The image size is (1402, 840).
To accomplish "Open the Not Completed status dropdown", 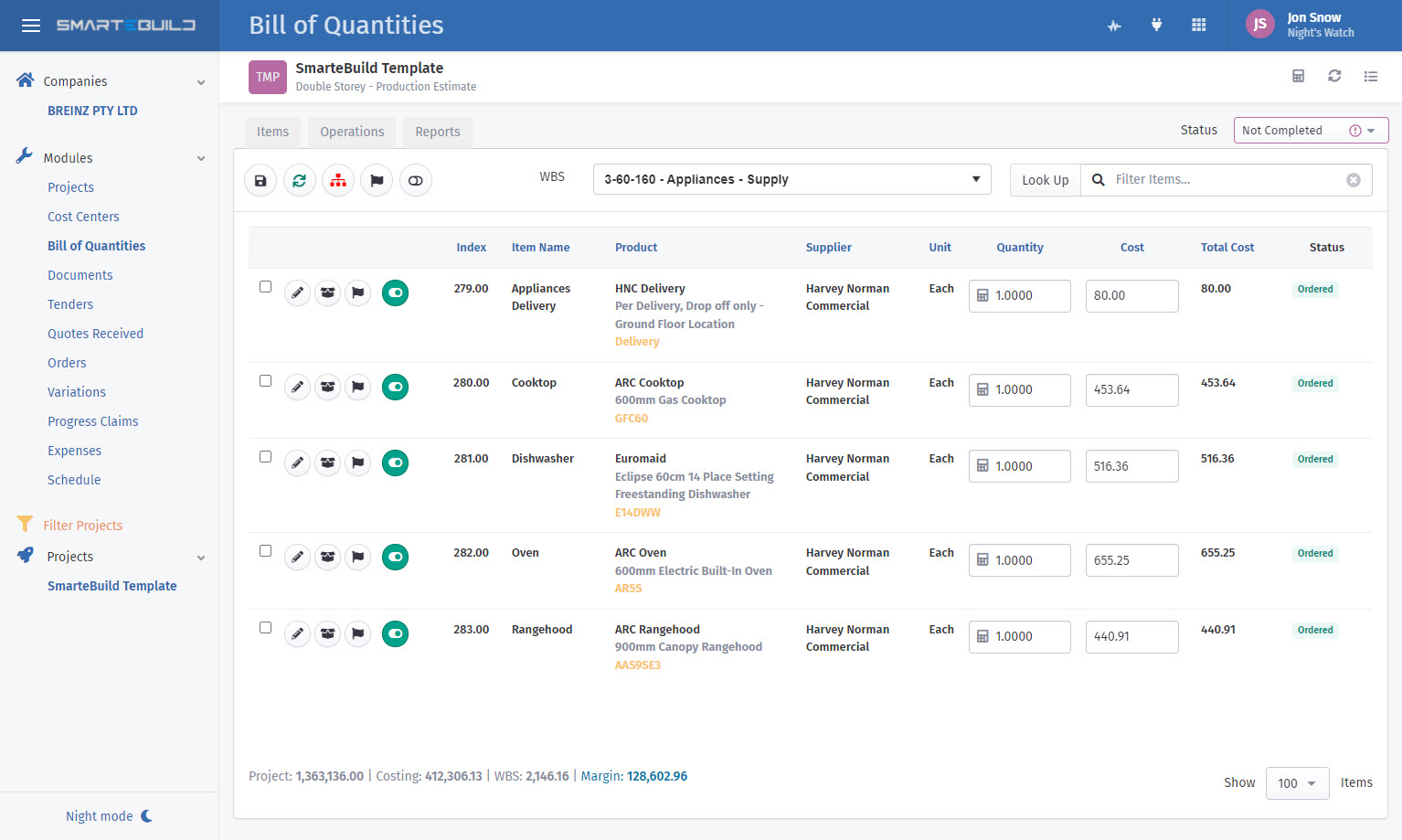I will pos(1310,131).
